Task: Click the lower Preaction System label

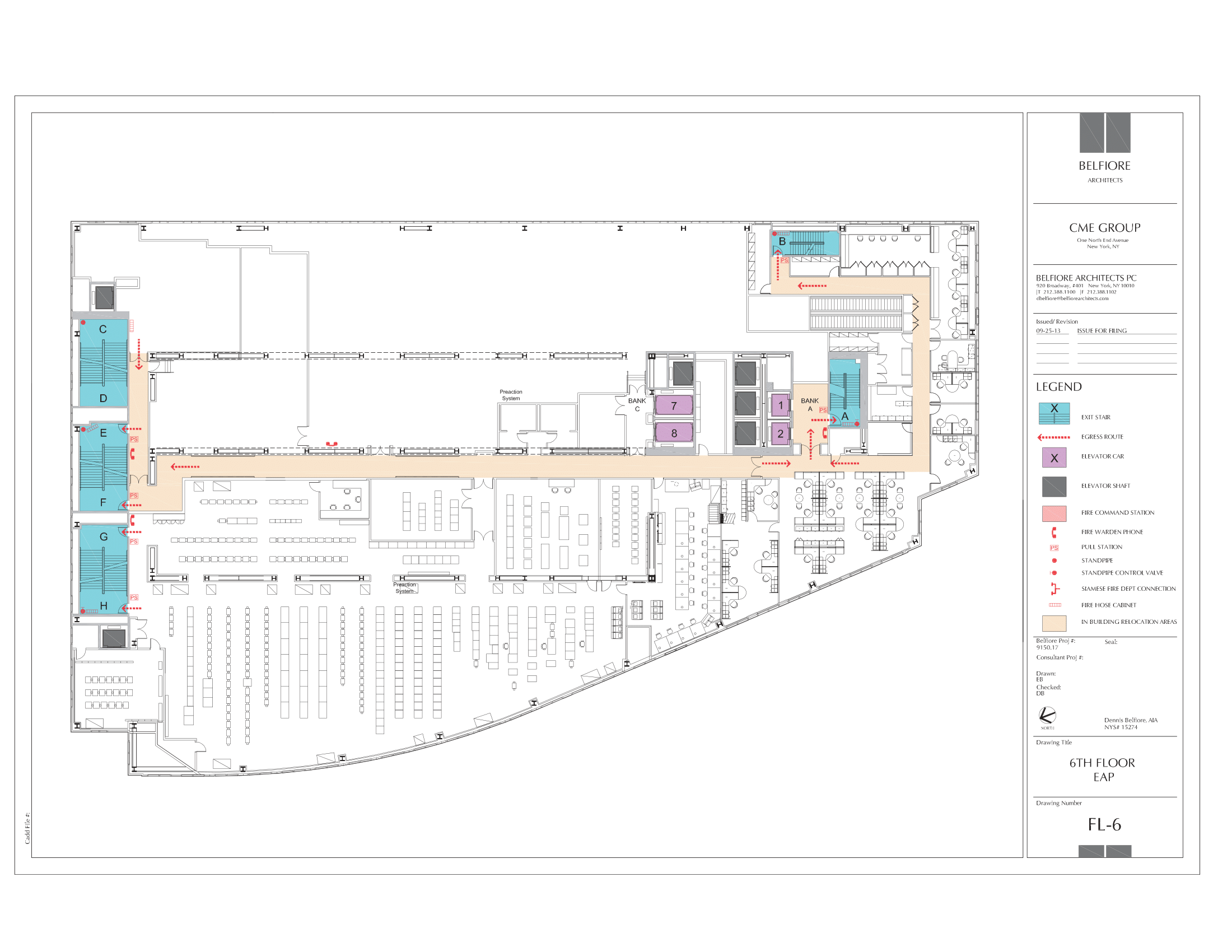Action: [404, 587]
